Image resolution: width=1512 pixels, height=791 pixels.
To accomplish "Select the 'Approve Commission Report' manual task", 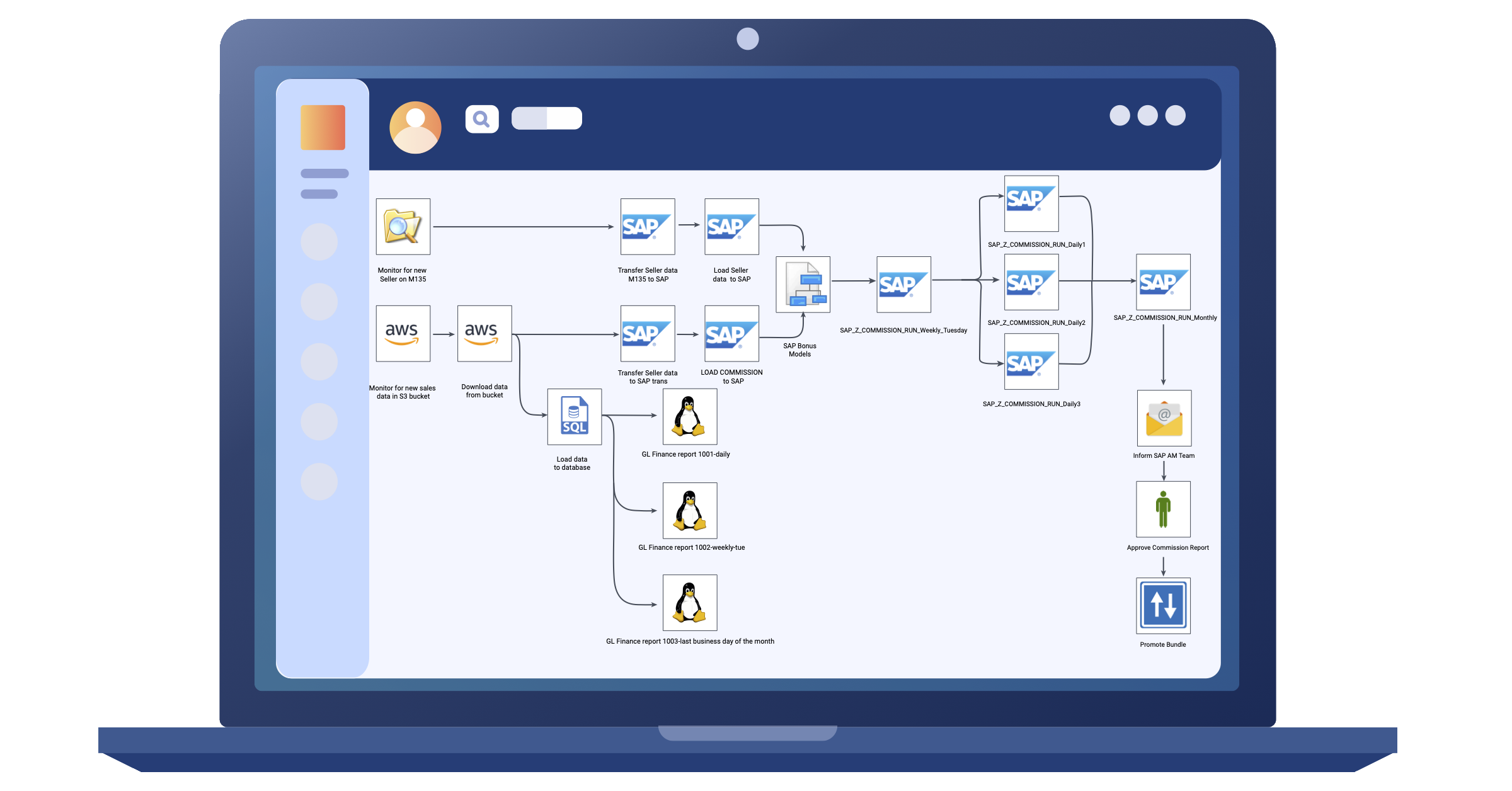I will 1163,509.
